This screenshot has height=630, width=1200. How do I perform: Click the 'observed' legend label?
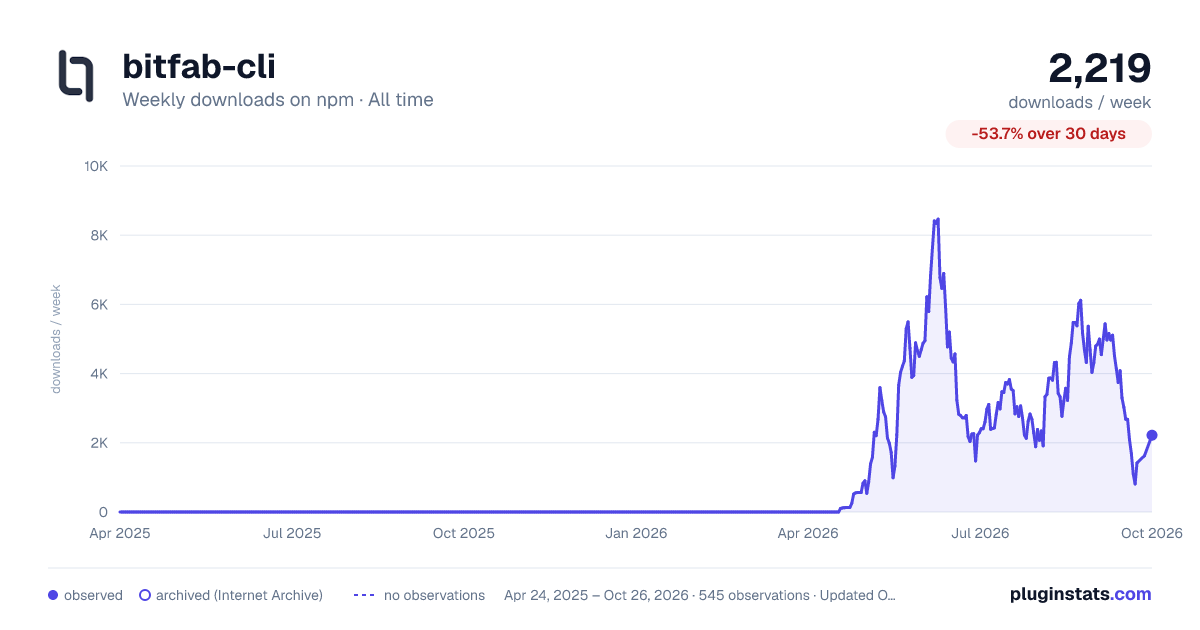(93, 595)
